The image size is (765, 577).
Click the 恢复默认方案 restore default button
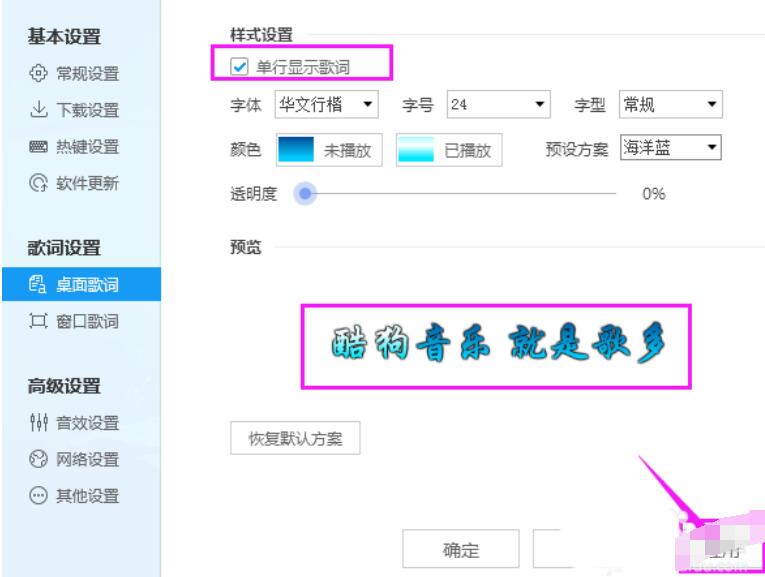(295, 438)
